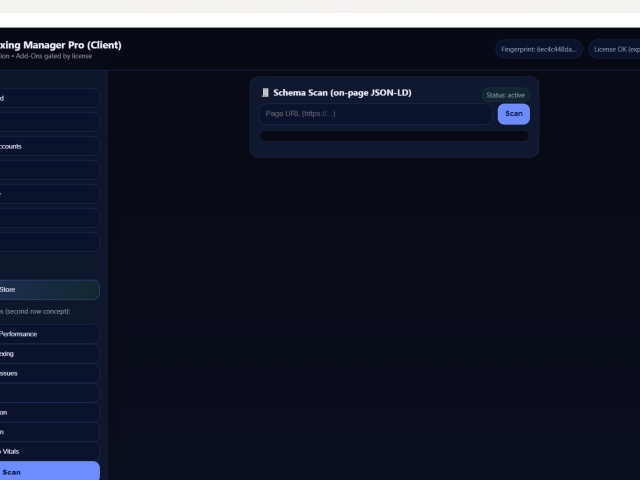The height and width of the screenshot is (480, 640).
Task: Click the Manager Pro (Client) app title
Action: 60,44
